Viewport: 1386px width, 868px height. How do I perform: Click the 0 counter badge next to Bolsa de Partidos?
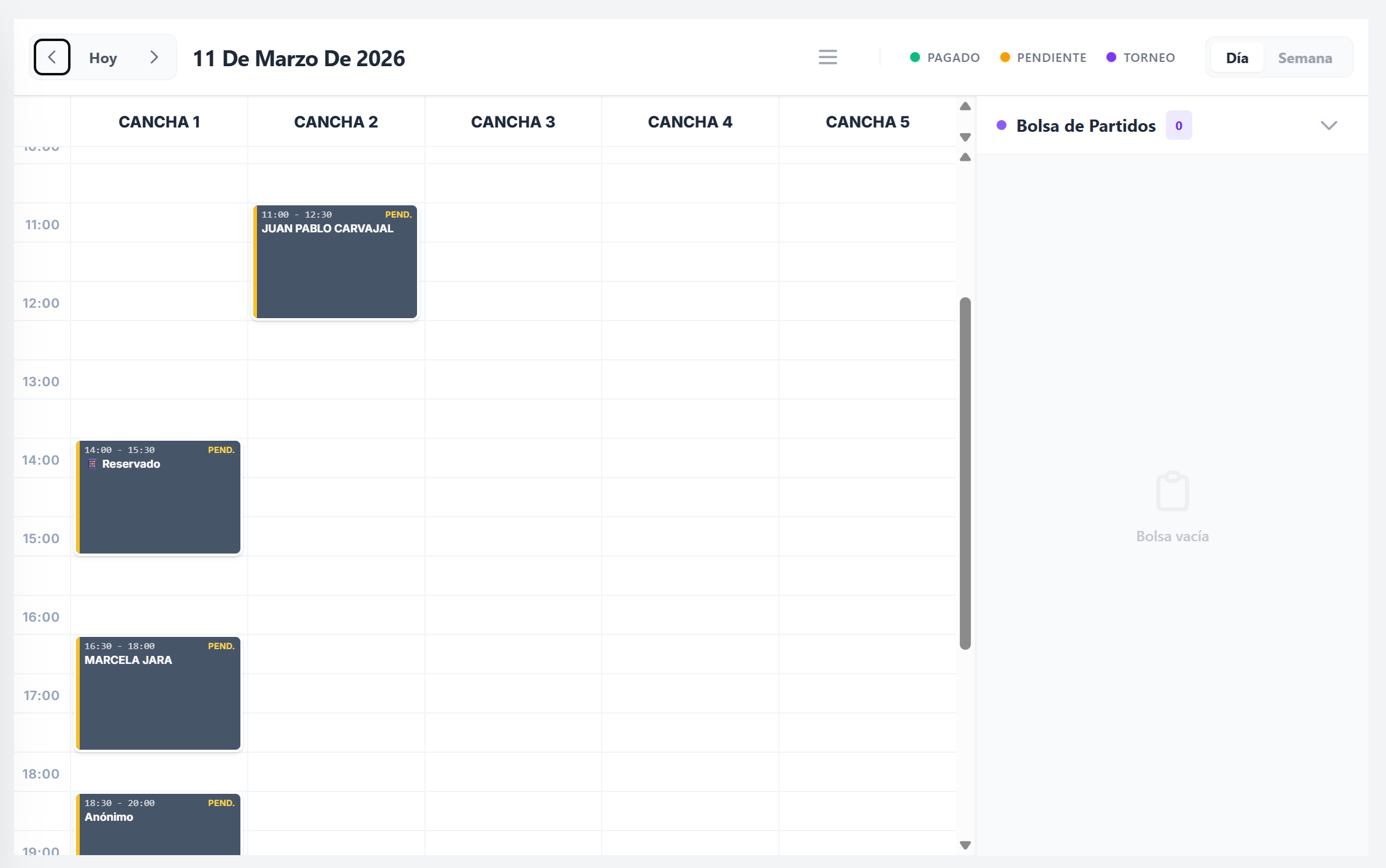[x=1179, y=124]
